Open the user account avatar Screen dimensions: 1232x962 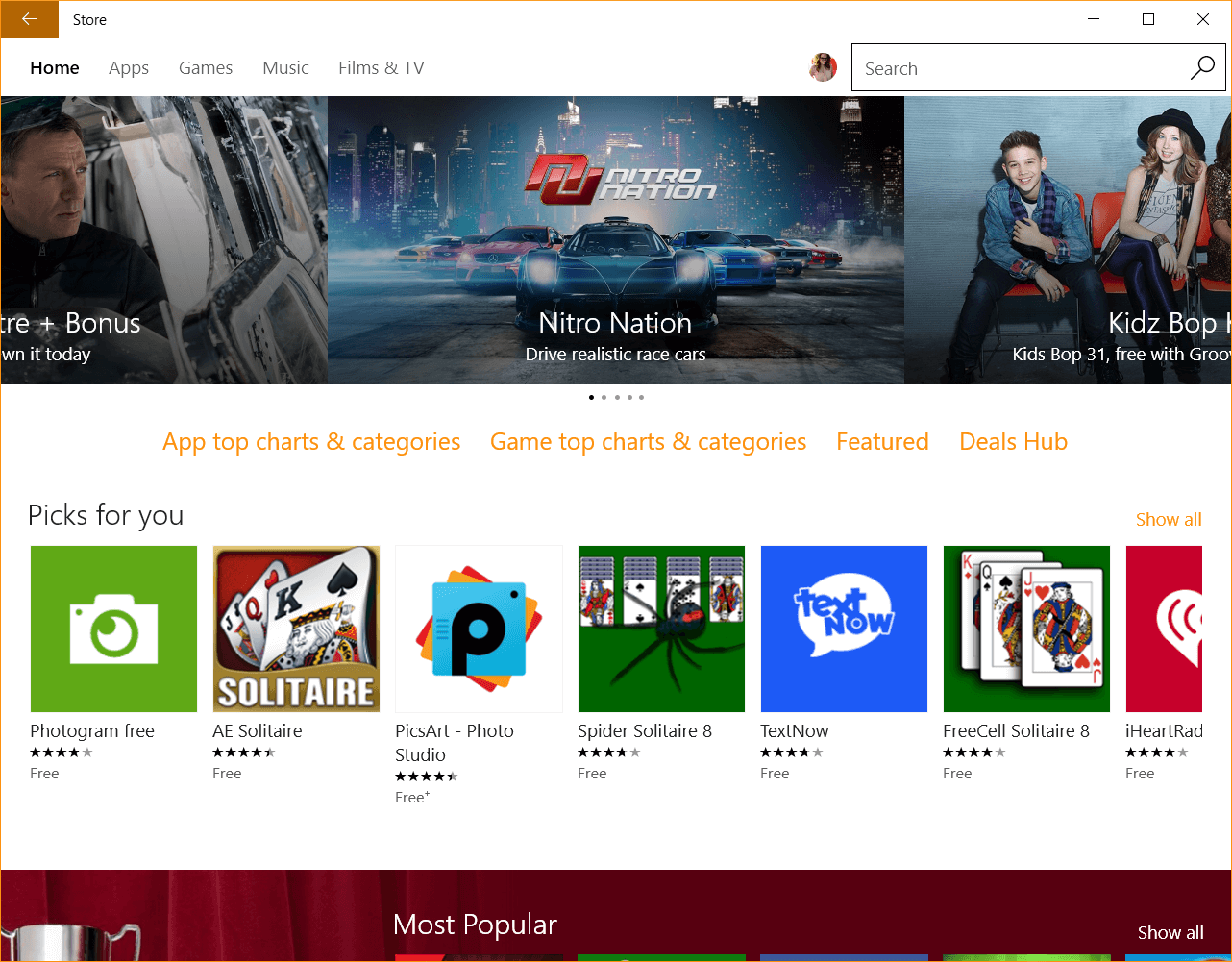[x=823, y=67]
